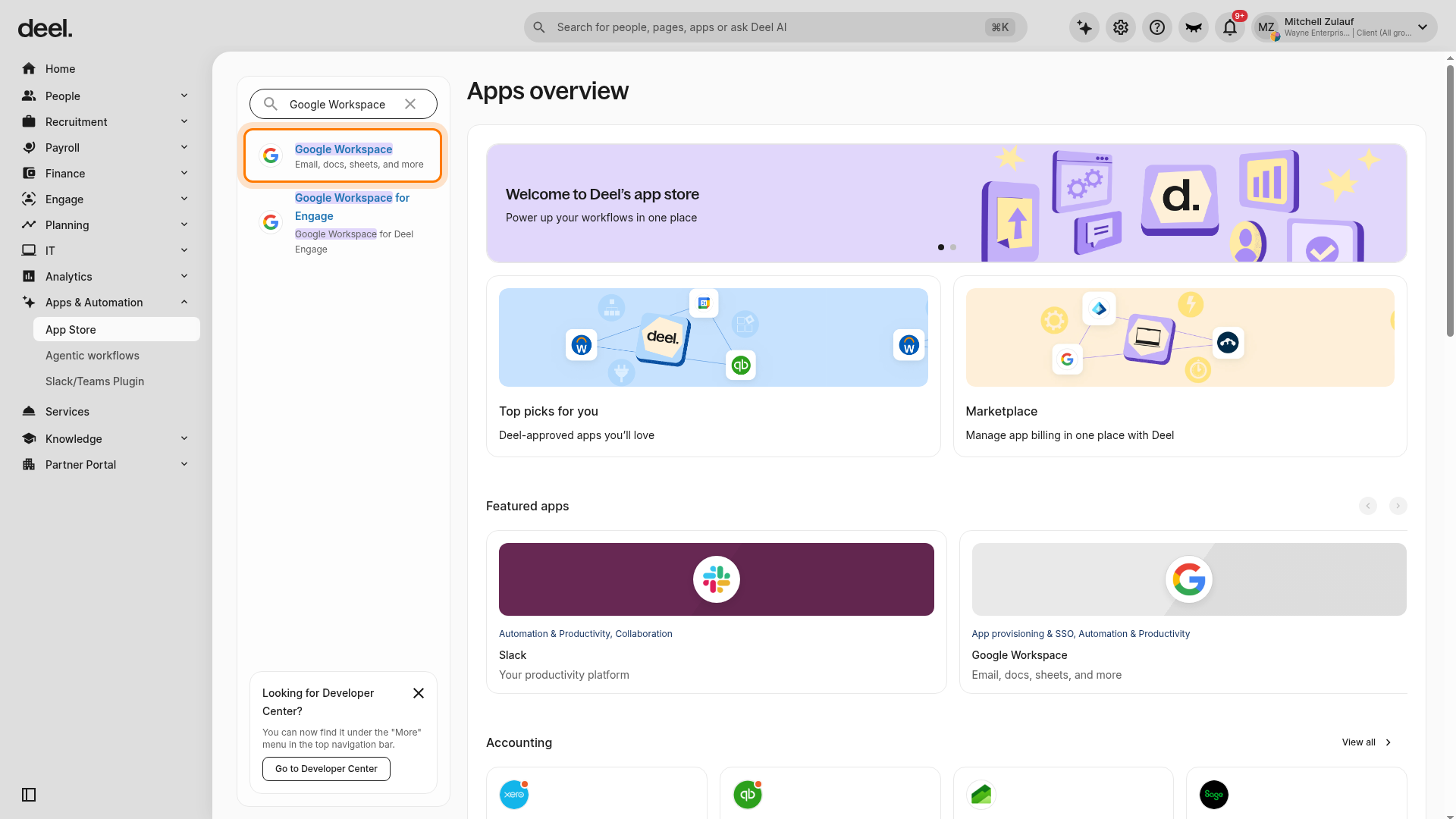
Task: Open the Marketplace card
Action: click(x=1180, y=366)
